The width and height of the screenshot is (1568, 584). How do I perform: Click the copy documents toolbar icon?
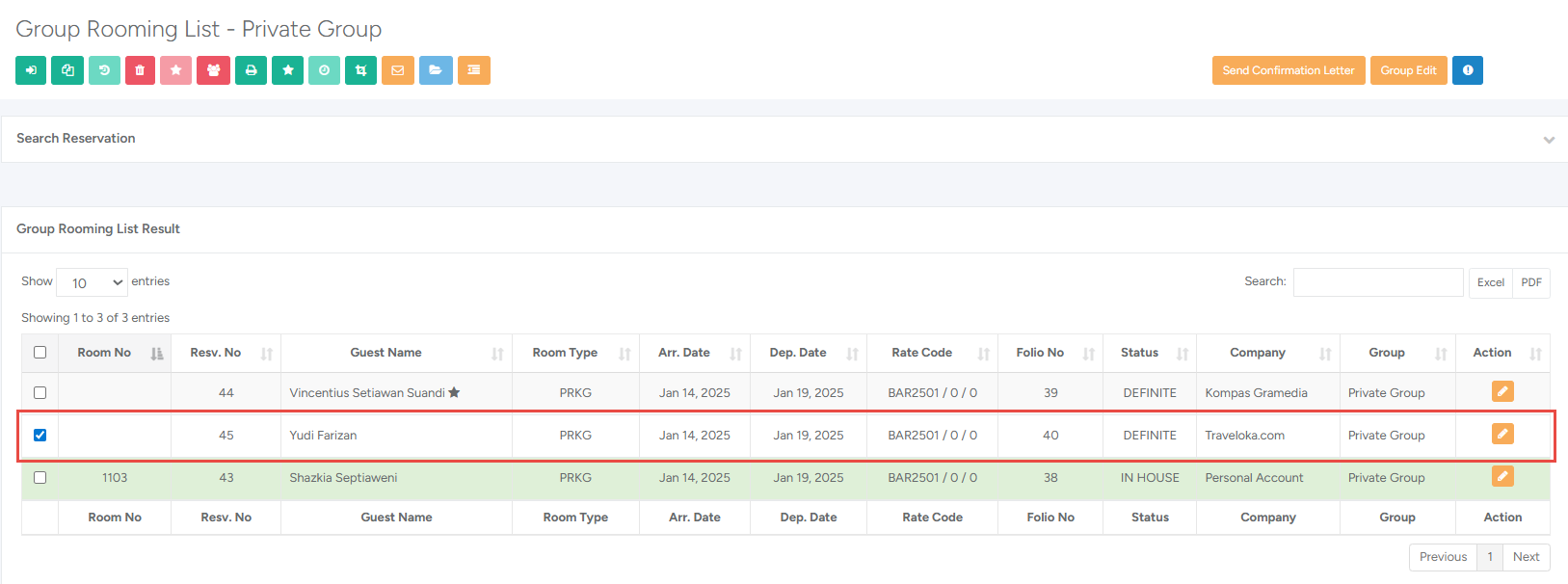[67, 70]
